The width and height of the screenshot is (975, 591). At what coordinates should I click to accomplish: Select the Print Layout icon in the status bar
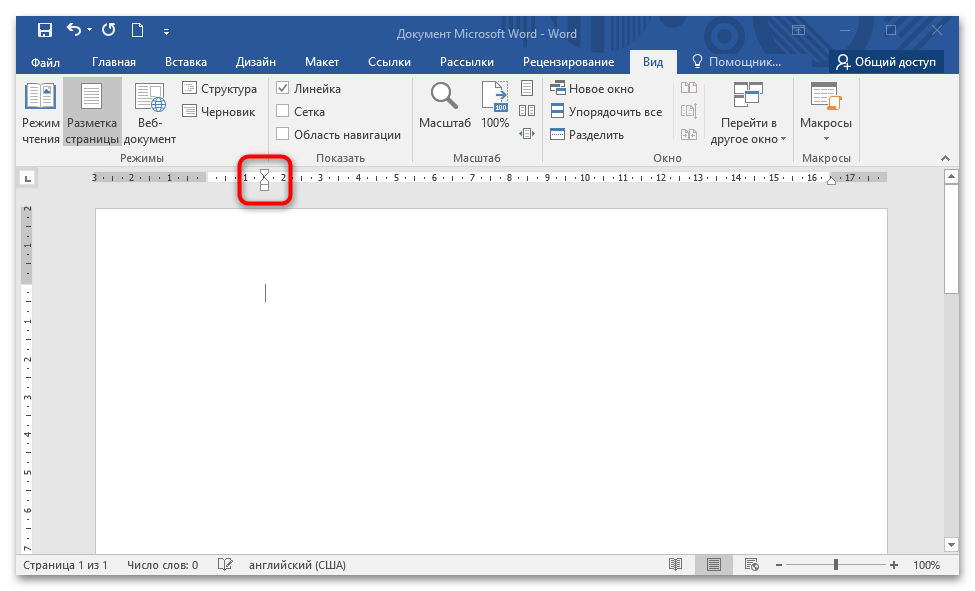714,564
